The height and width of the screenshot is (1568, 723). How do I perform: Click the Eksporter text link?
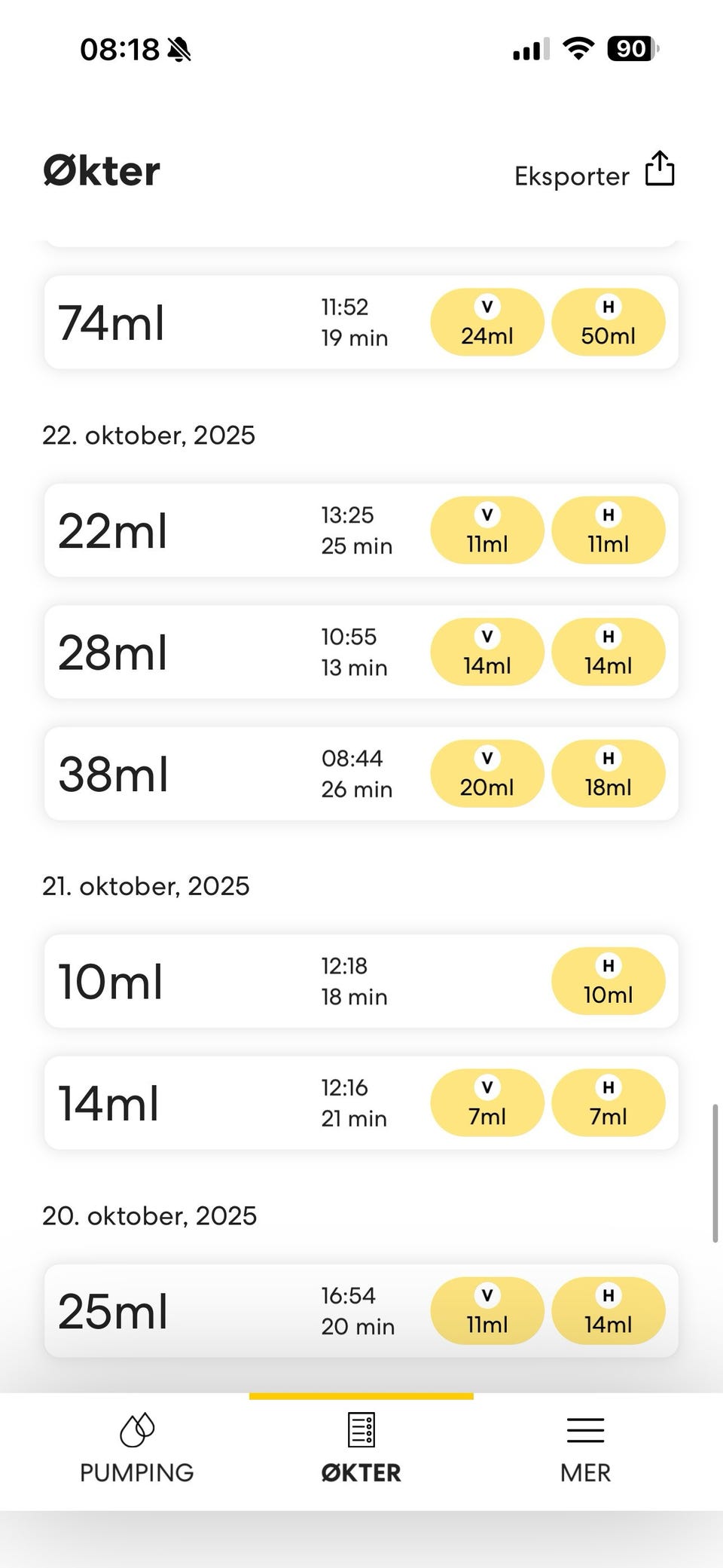572,176
